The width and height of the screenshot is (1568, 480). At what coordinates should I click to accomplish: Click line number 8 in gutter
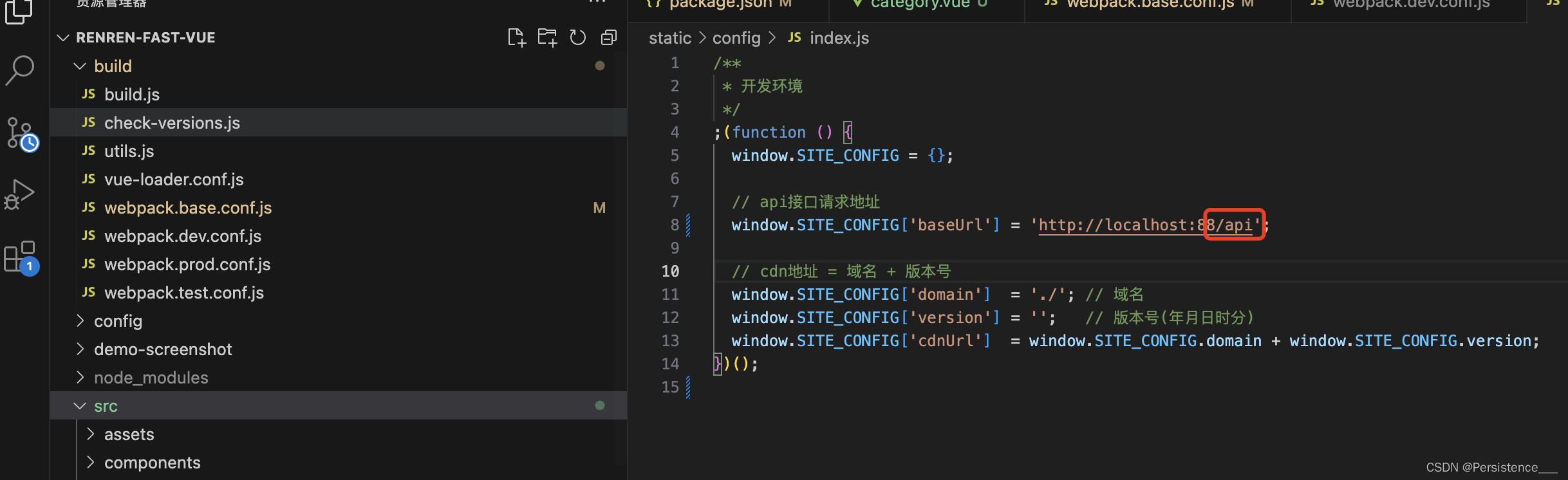[675, 225]
